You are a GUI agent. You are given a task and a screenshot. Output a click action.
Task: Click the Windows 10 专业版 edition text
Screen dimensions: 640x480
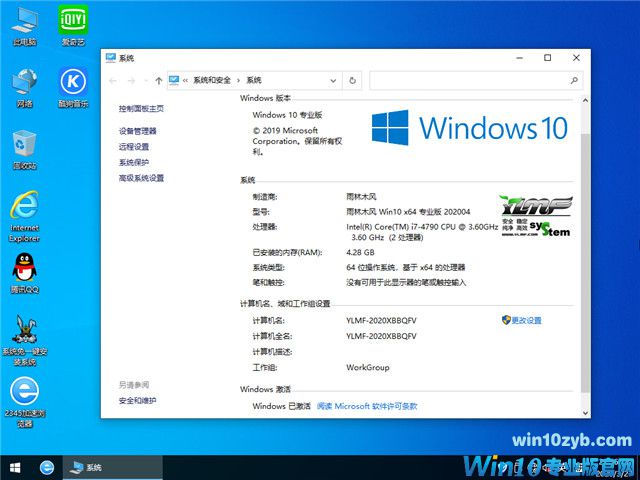pyautogui.click(x=287, y=115)
